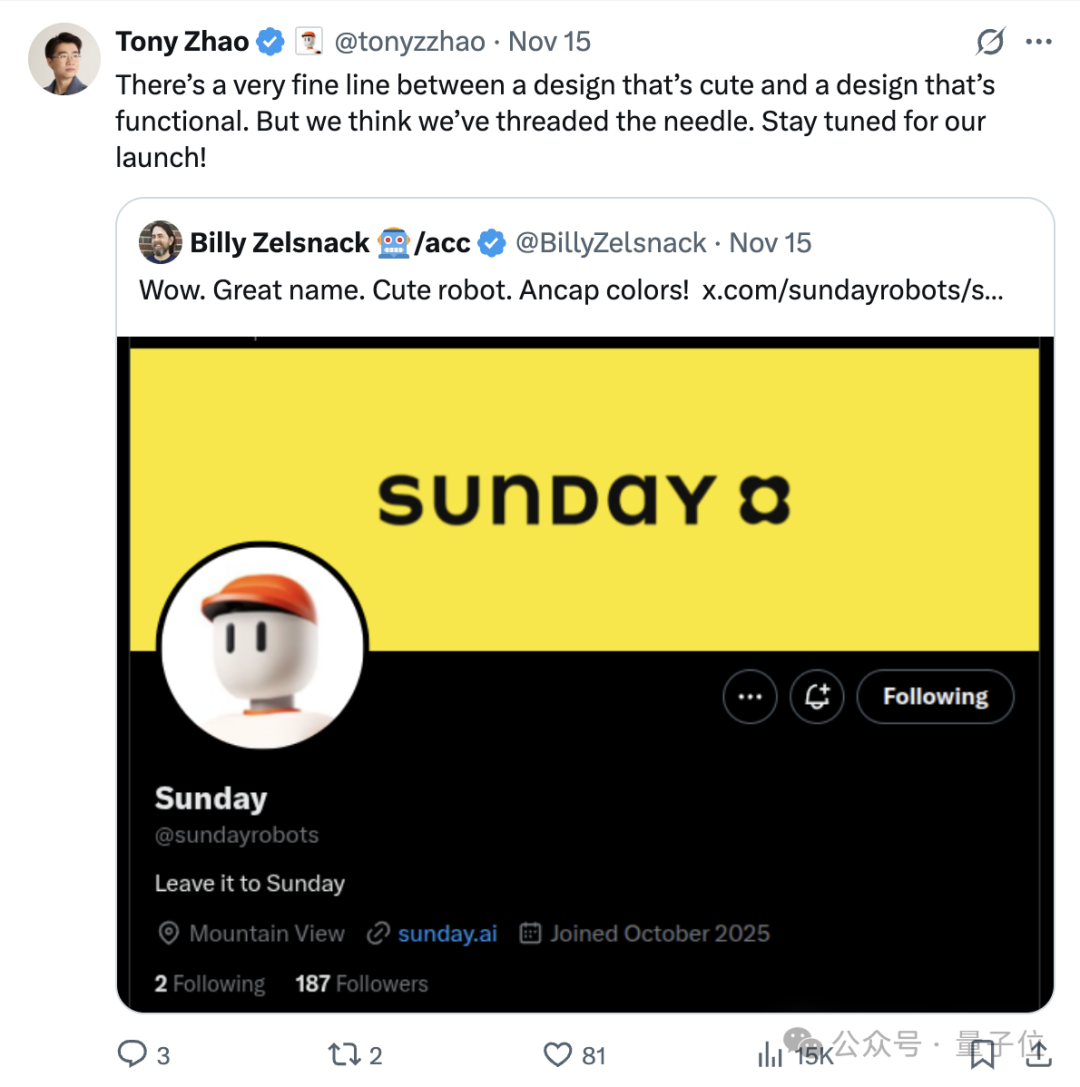View the 187 Followers list
1080x1087 pixels.
click(361, 984)
